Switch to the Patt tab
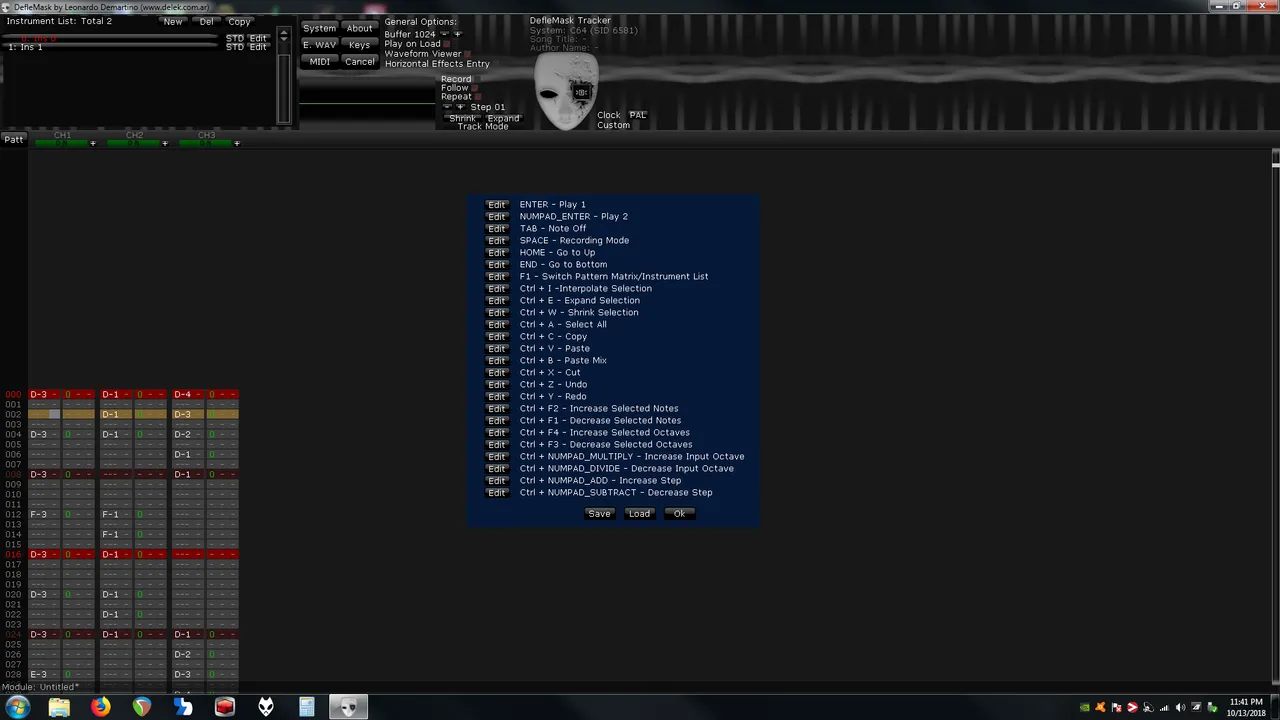Screen dimensions: 1280x720 click(13, 140)
